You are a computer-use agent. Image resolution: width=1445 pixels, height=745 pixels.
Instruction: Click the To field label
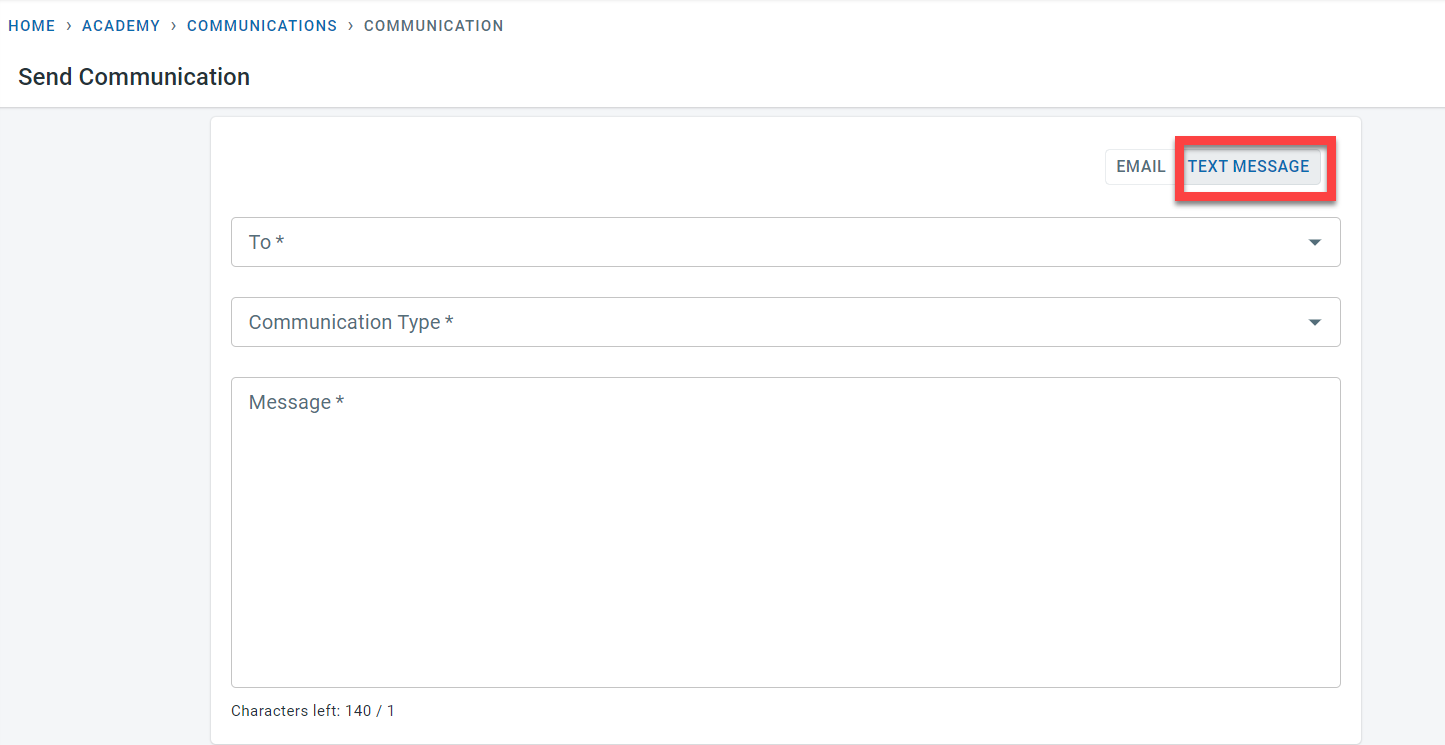(x=266, y=242)
